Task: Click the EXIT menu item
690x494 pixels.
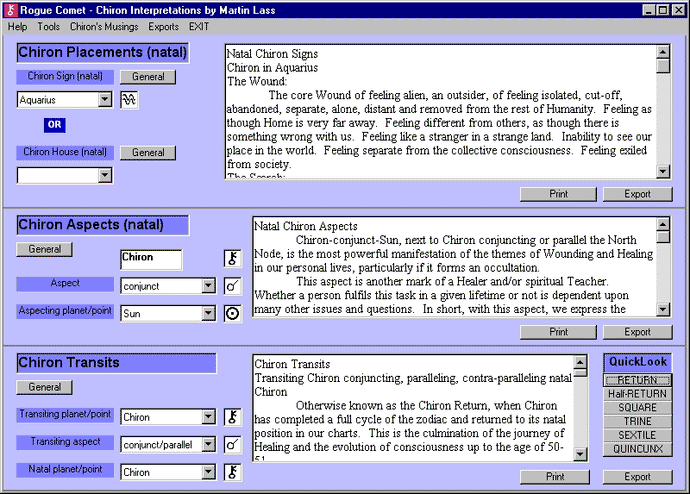Action: tap(199, 27)
